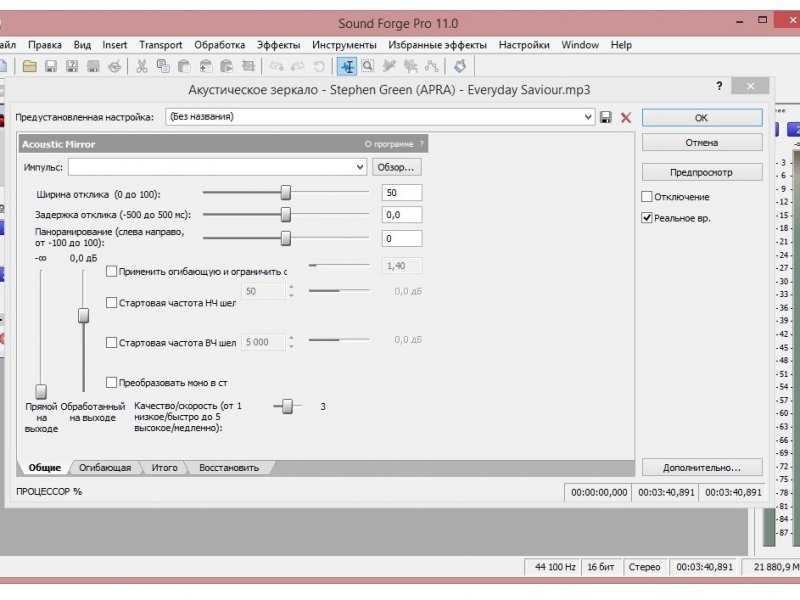Image resolution: width=800 pixels, height=600 pixels.
Task: Click the greyed-out Undo toolbar icon
Action: click(x=277, y=66)
